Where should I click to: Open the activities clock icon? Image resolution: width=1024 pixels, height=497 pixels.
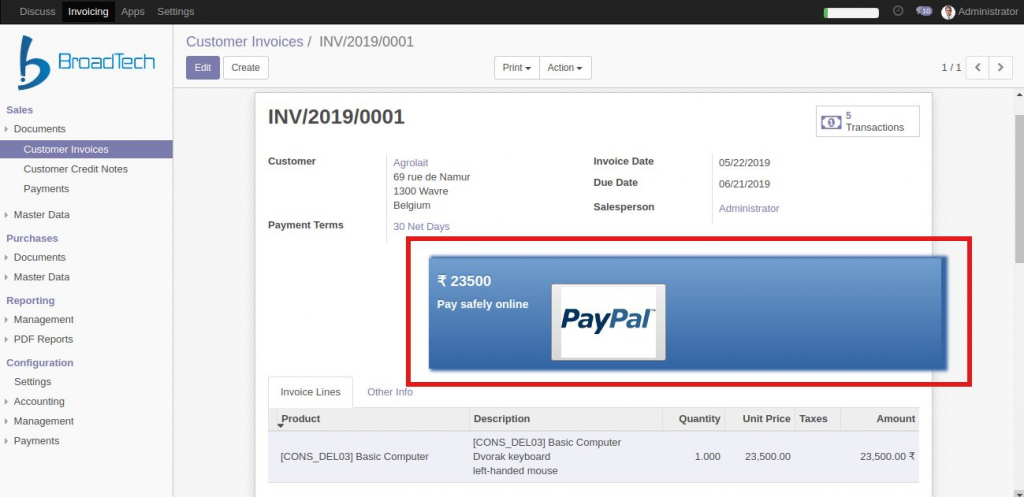tap(899, 11)
